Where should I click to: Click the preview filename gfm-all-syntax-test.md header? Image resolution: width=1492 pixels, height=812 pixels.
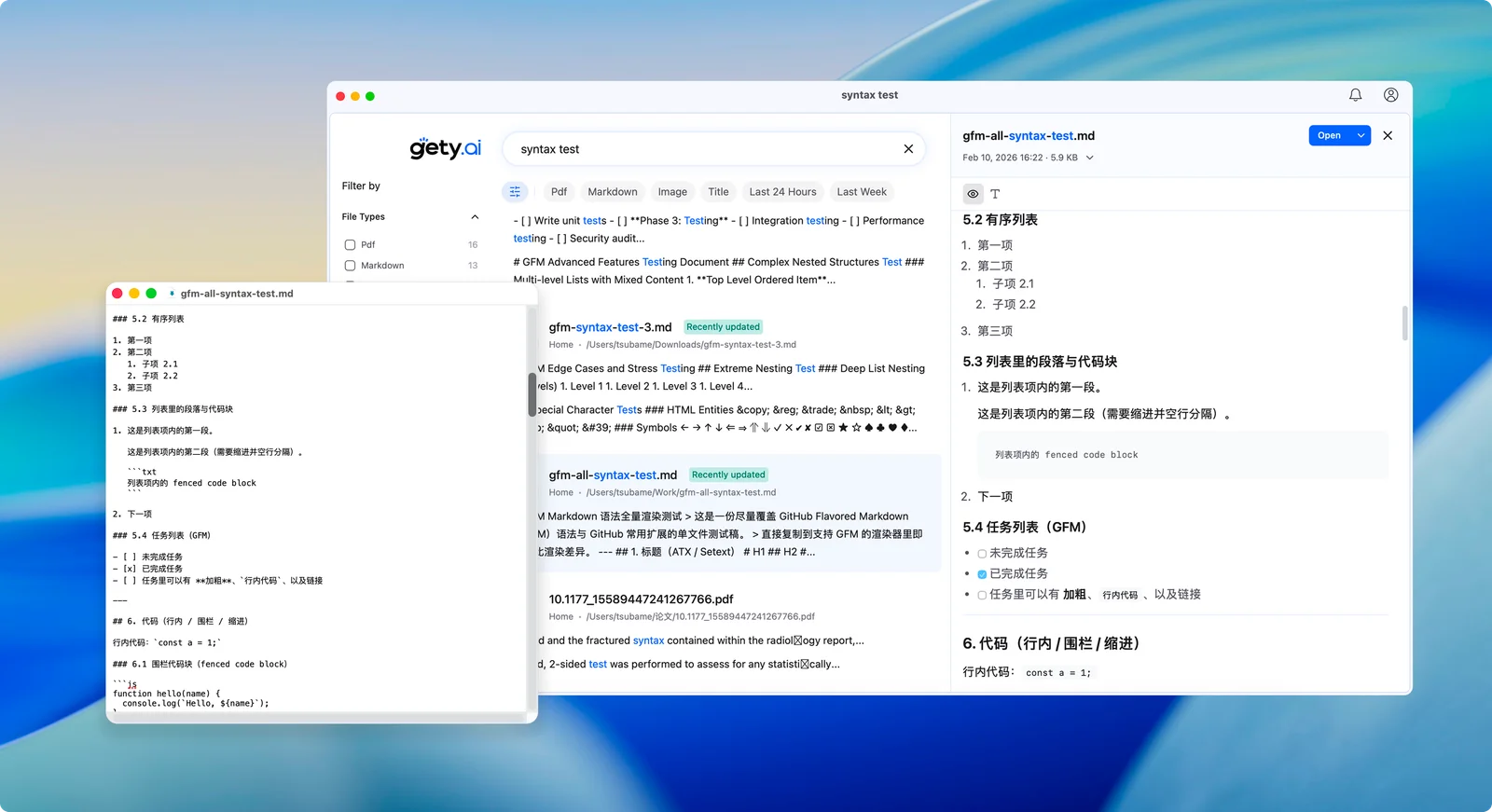[x=1029, y=136]
